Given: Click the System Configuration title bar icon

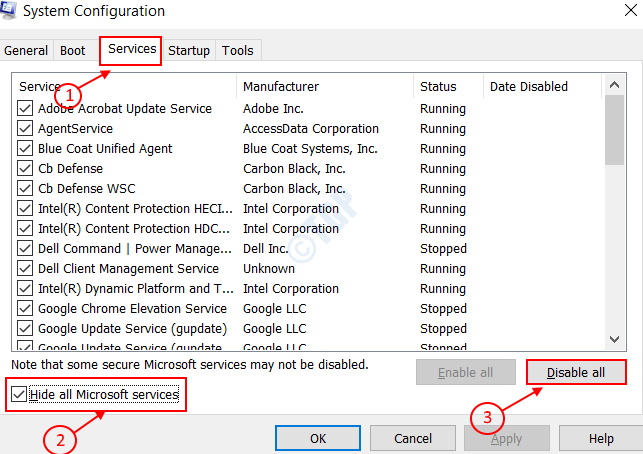Looking at the screenshot, I should click(x=8, y=10).
